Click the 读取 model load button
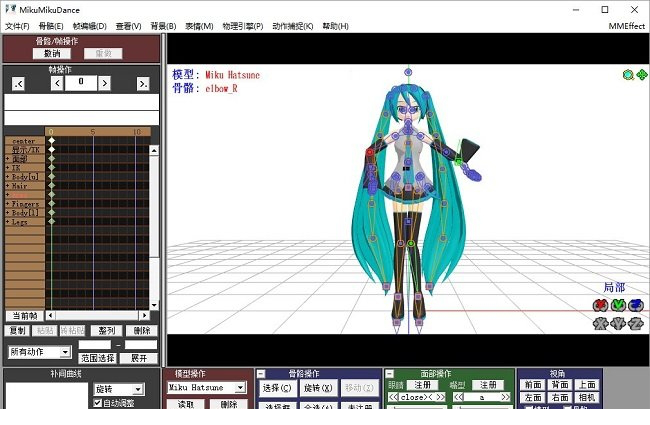The width and height of the screenshot is (650, 425). click(186, 405)
